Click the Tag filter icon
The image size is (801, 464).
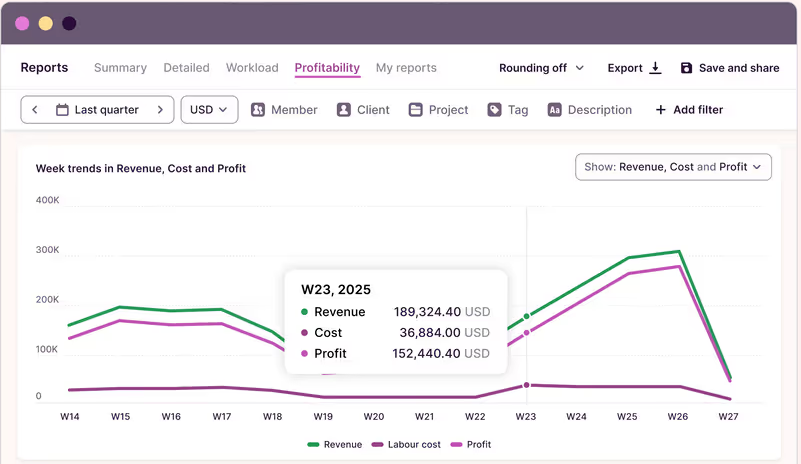point(494,110)
